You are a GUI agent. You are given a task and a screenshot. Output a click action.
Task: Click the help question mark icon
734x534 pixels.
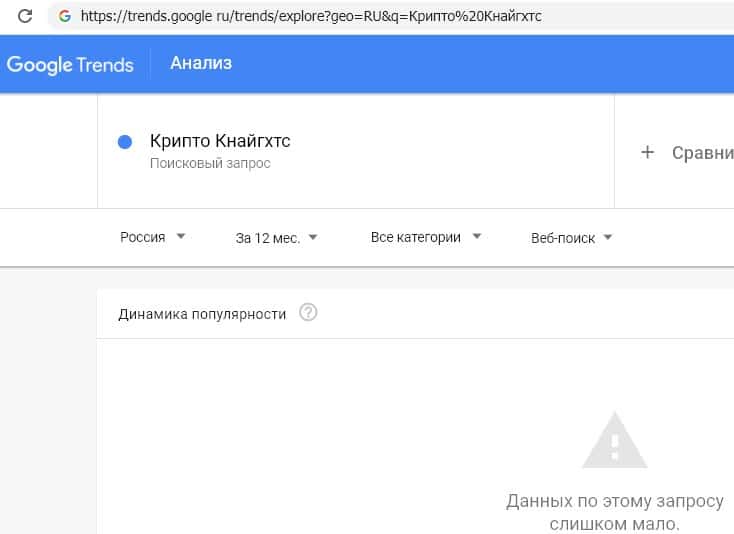[x=308, y=312]
